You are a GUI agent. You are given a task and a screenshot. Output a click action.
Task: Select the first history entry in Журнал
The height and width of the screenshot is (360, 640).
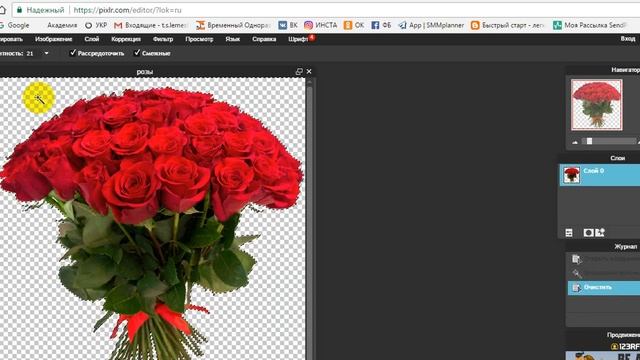[x=604, y=259]
